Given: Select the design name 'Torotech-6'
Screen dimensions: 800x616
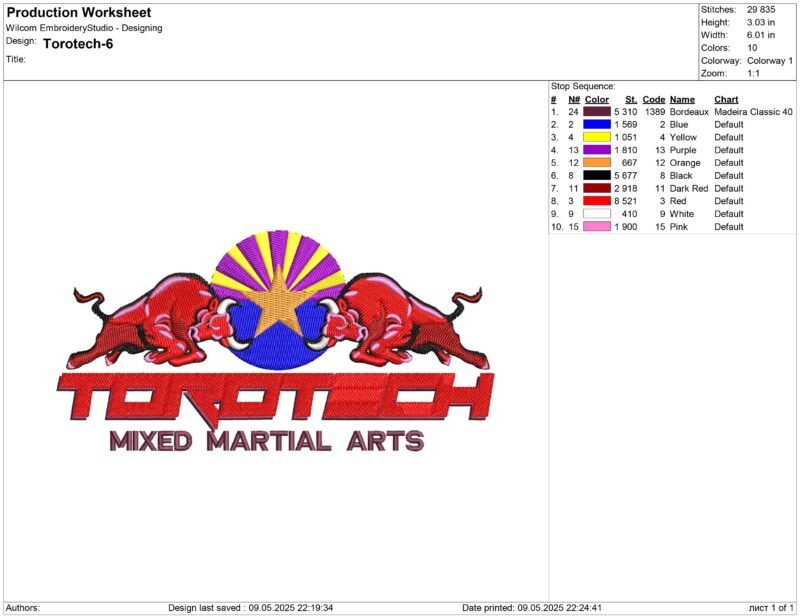Looking at the screenshot, I should (x=78, y=44).
